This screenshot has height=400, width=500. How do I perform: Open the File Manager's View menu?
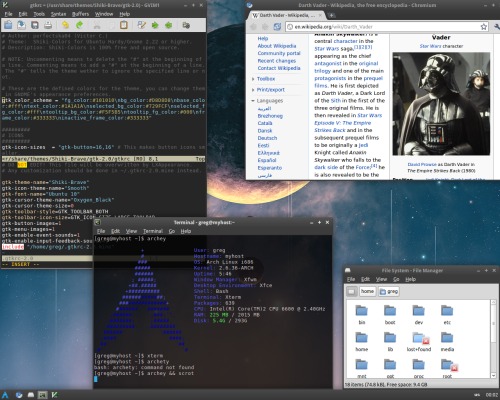click(381, 279)
